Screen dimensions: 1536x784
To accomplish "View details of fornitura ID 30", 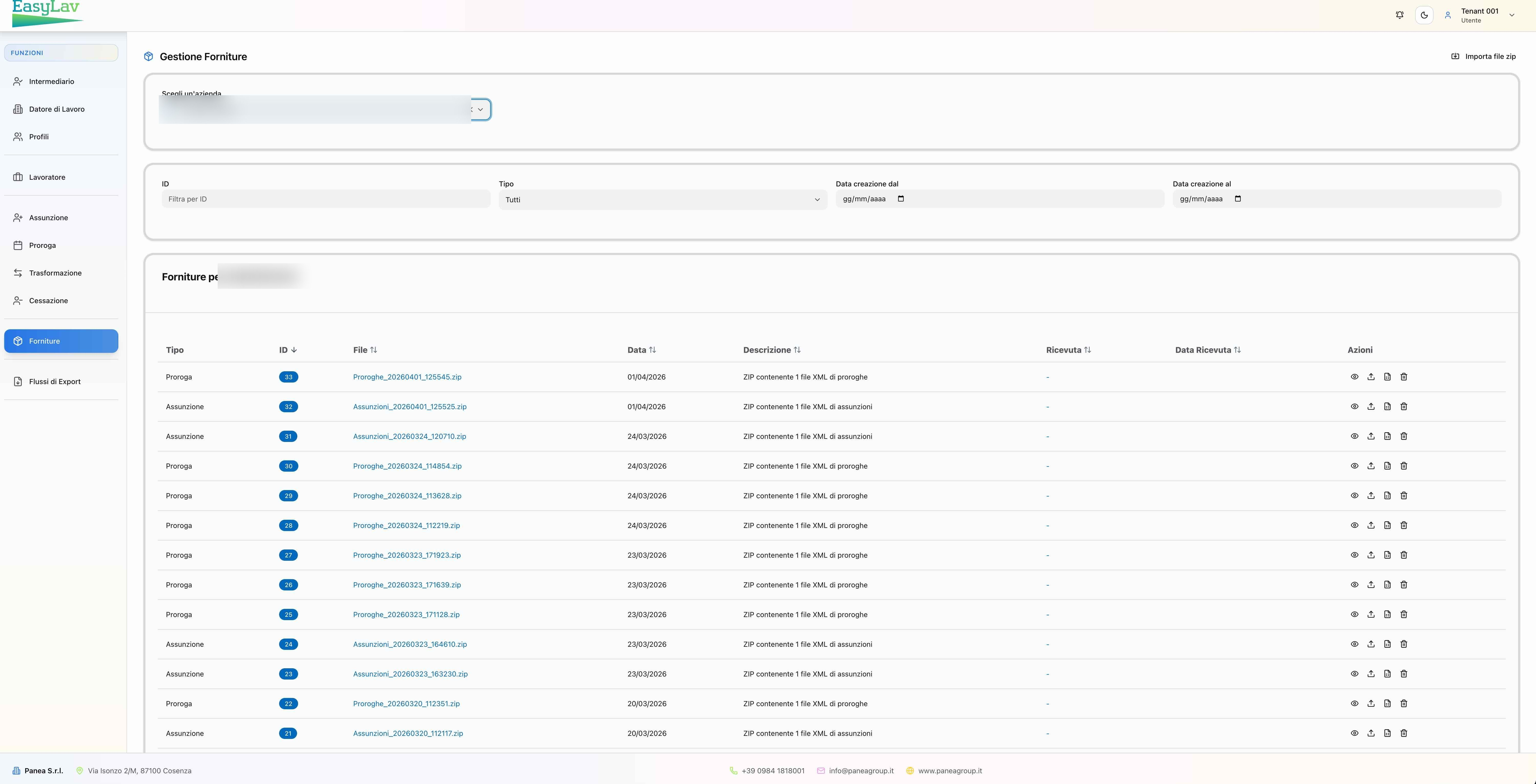I will click(x=1354, y=466).
